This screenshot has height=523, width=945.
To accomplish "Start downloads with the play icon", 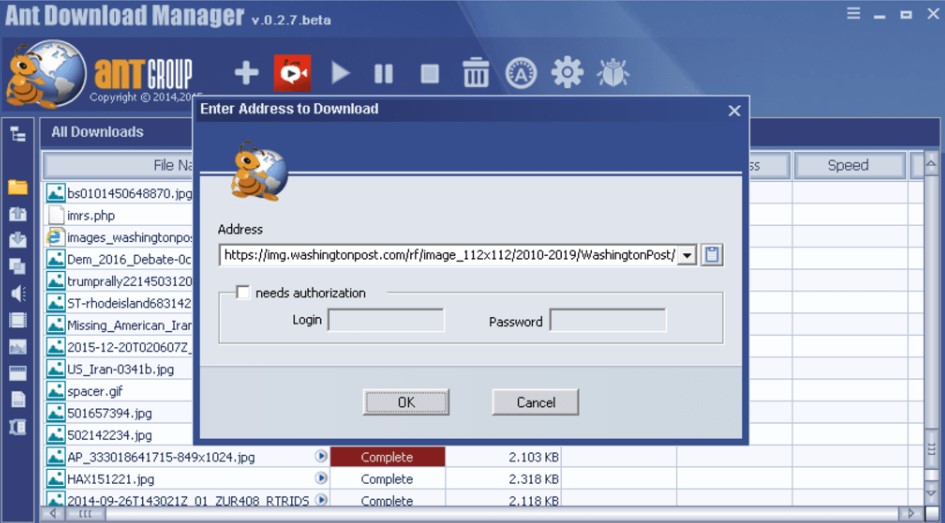I will 340,74.
